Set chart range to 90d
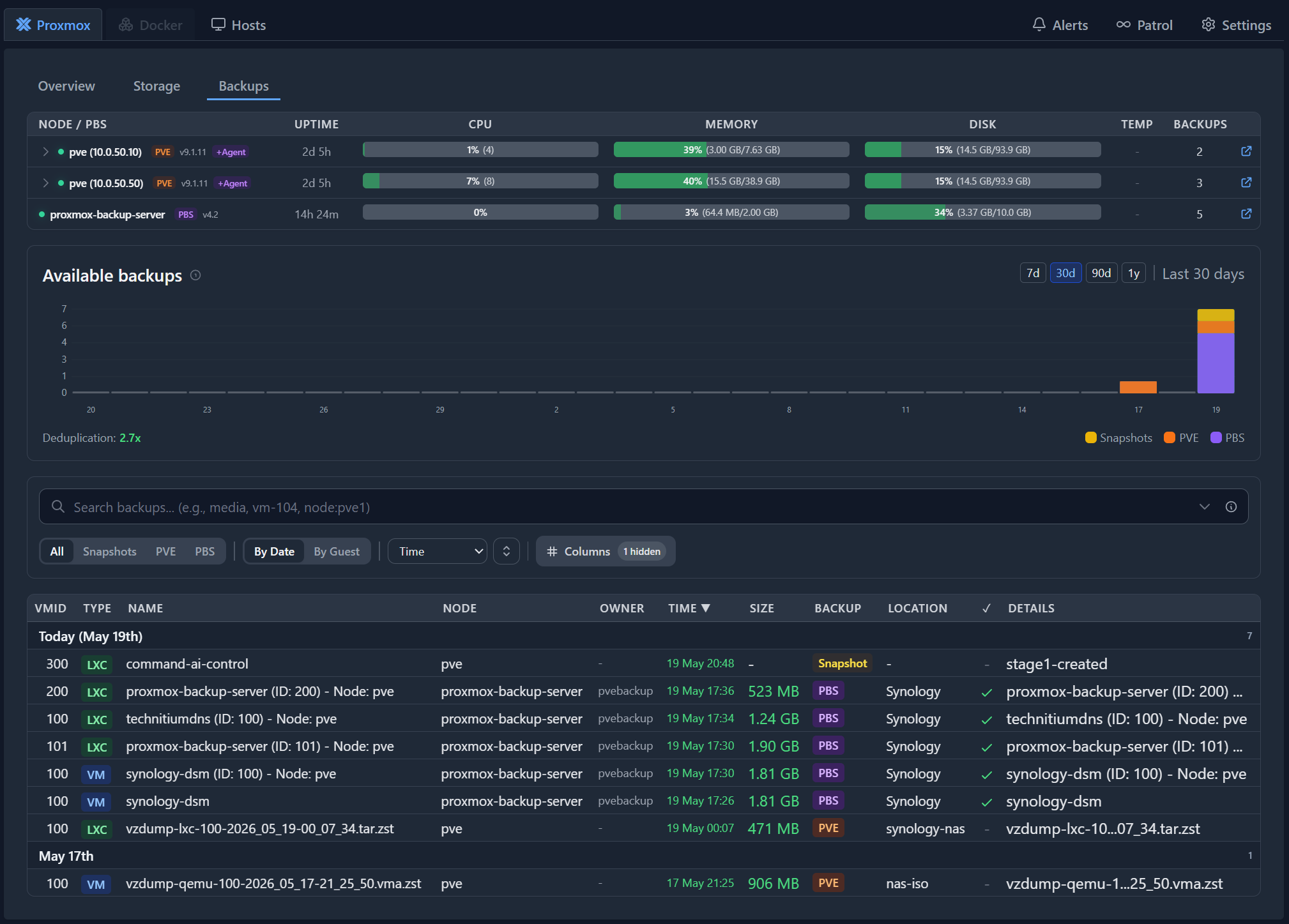Screen dimensions: 1289x924 click(1101, 273)
